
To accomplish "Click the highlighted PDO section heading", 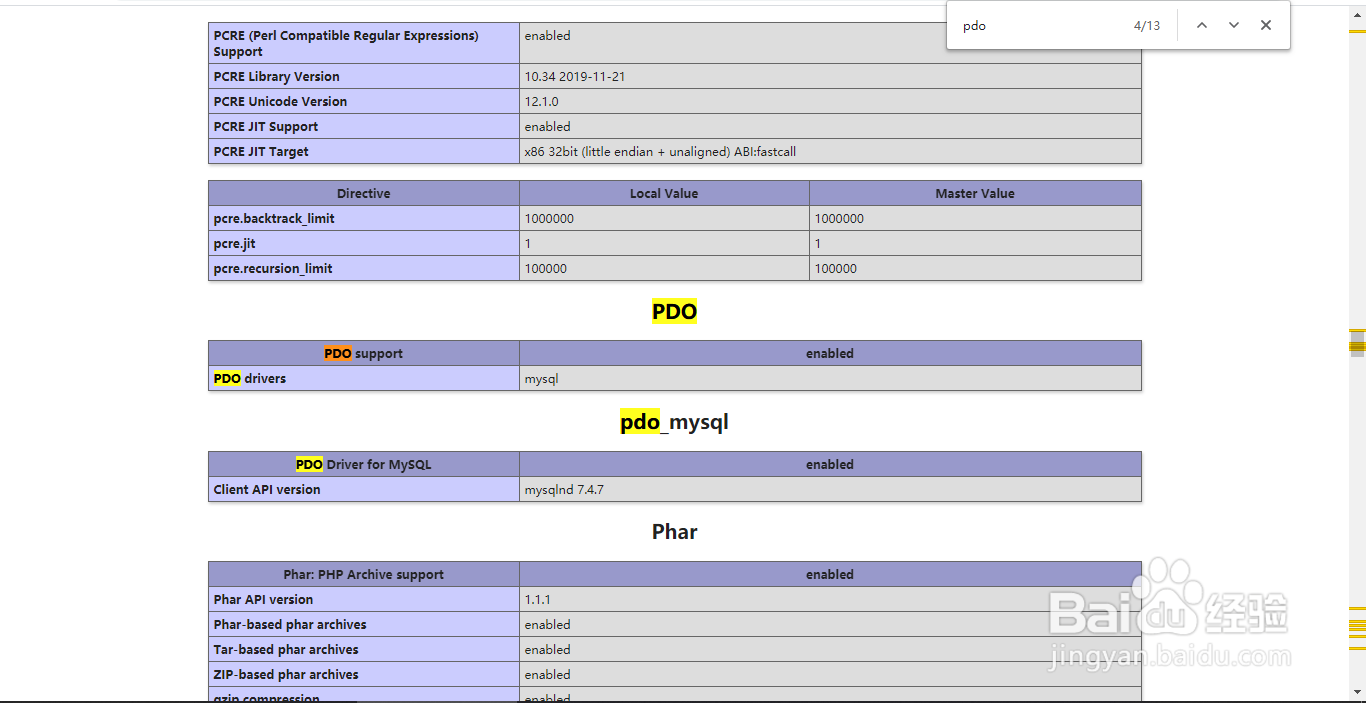I will pyautogui.click(x=674, y=312).
